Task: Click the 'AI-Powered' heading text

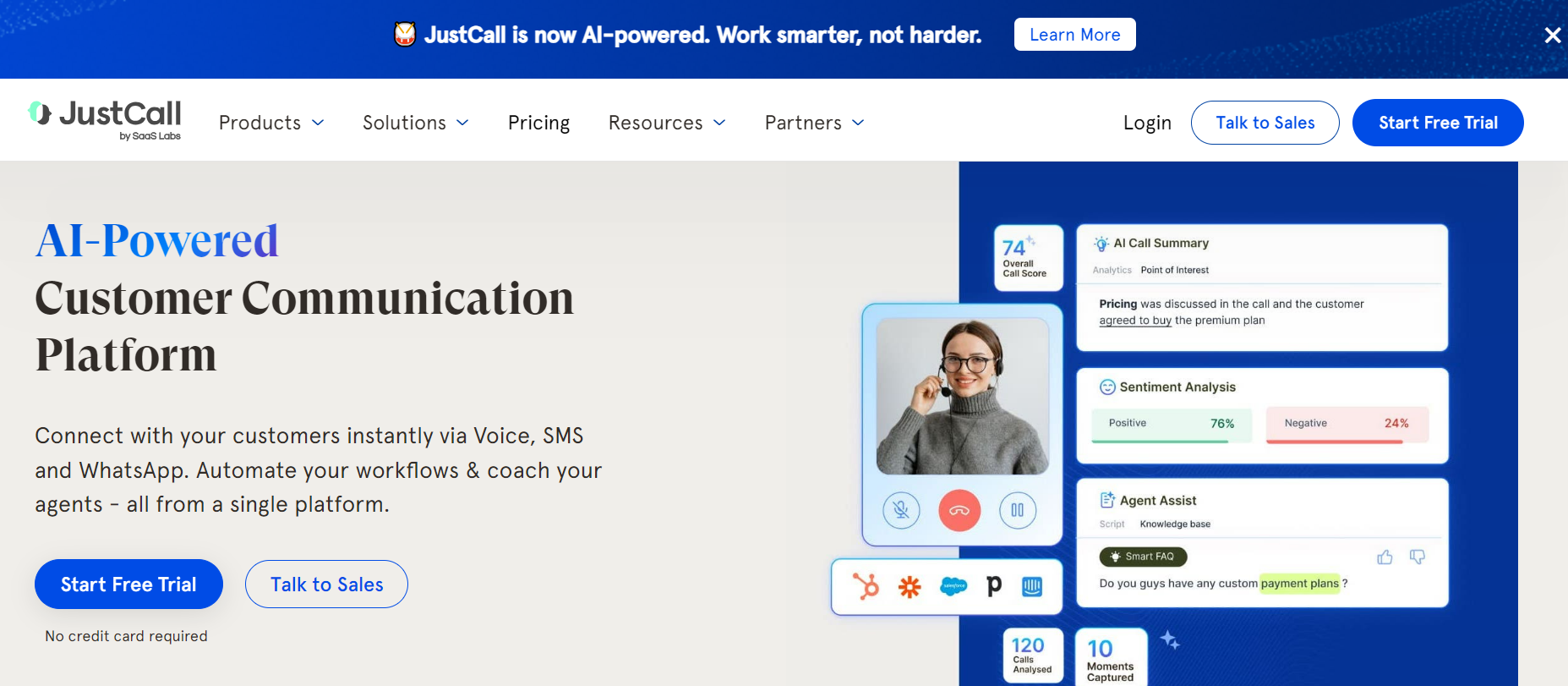Action: (x=157, y=240)
